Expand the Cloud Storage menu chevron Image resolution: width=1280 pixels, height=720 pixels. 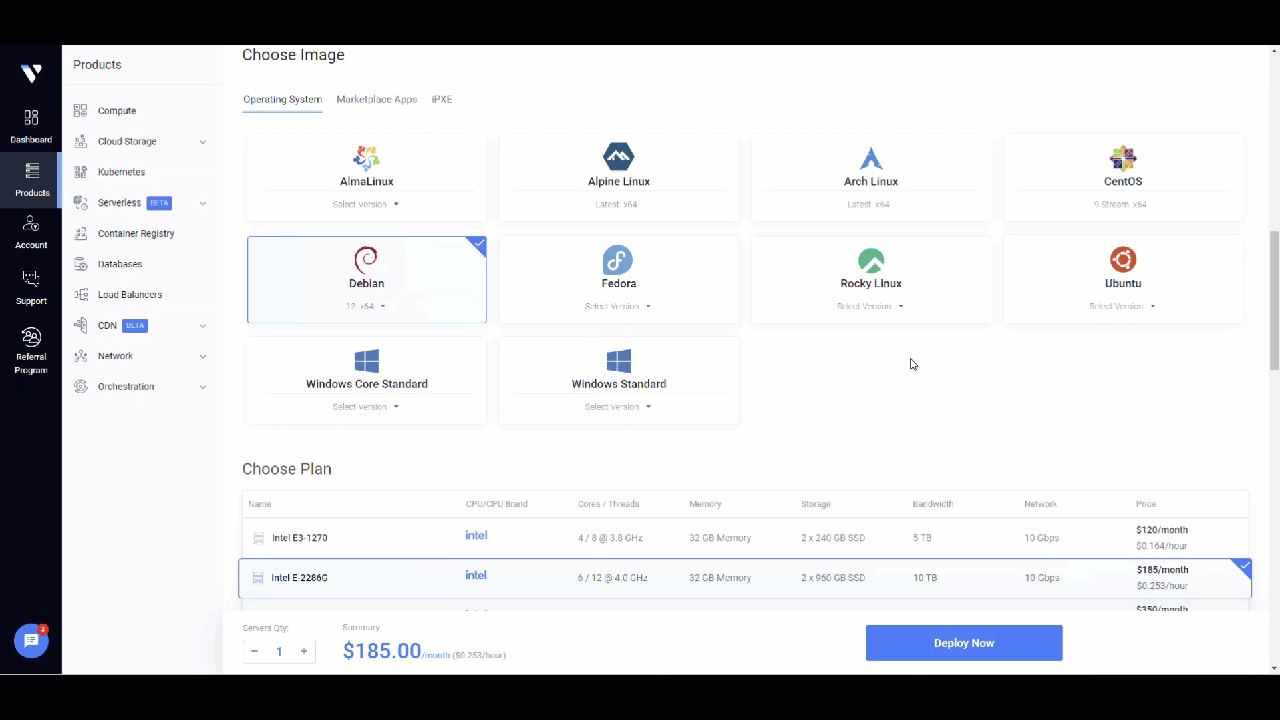203,142
